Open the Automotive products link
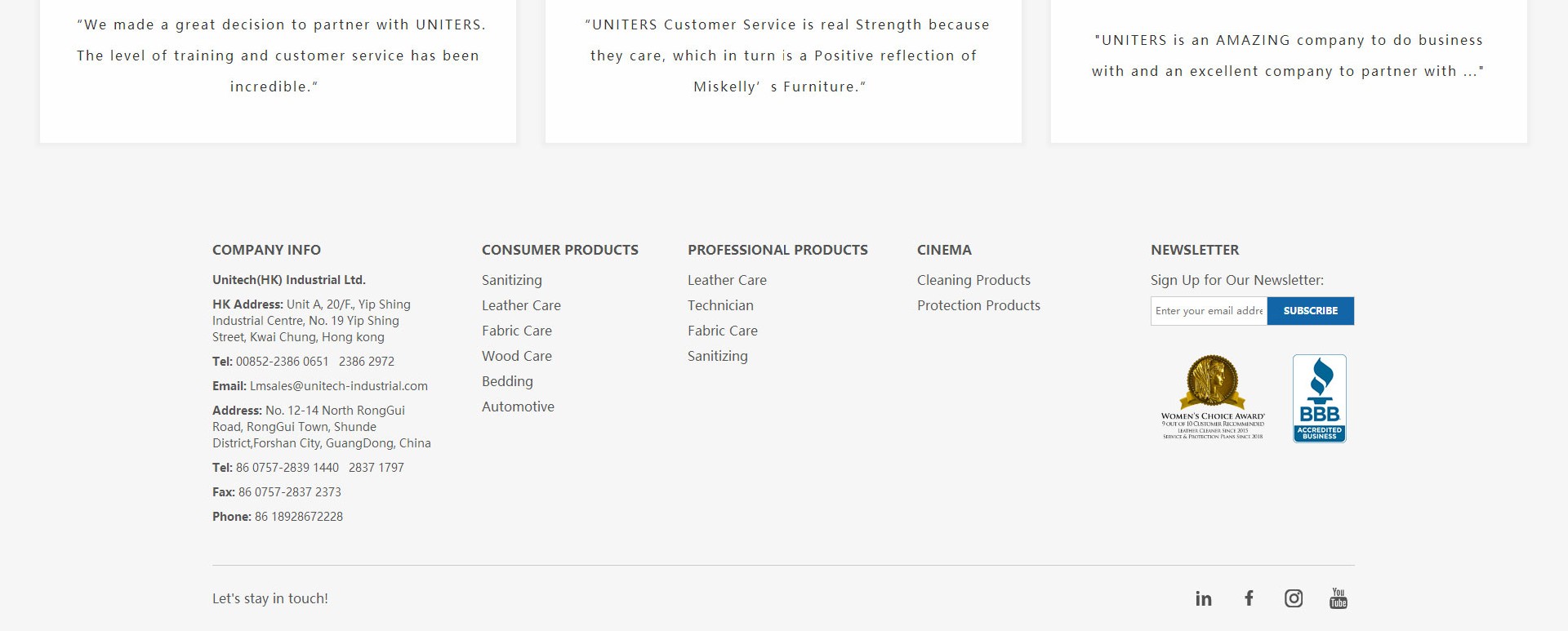Viewport: 1568px width, 631px height. [518, 407]
